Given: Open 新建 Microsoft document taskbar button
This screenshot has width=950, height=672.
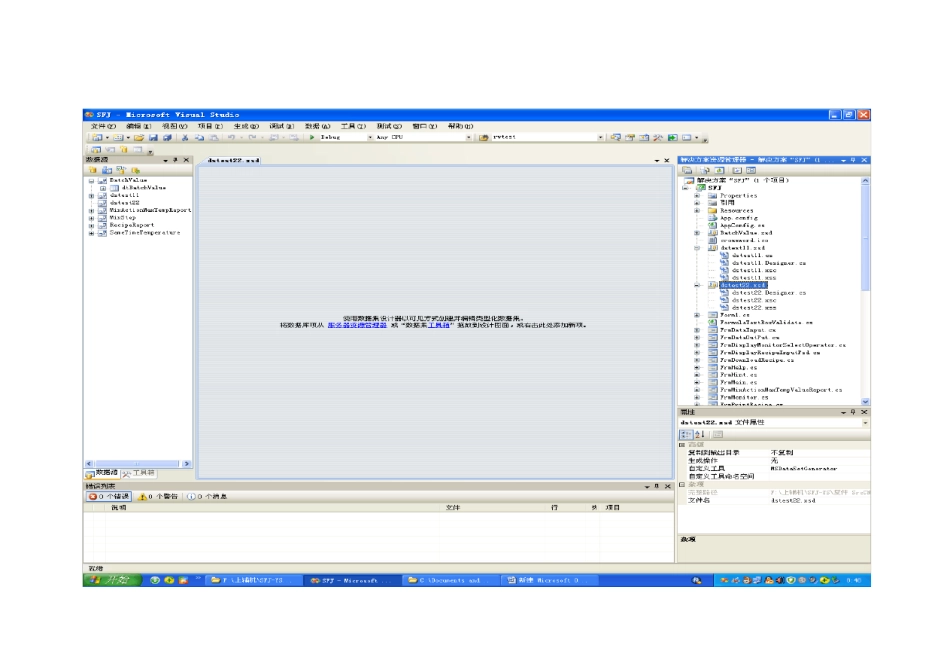Looking at the screenshot, I should click(x=550, y=581).
